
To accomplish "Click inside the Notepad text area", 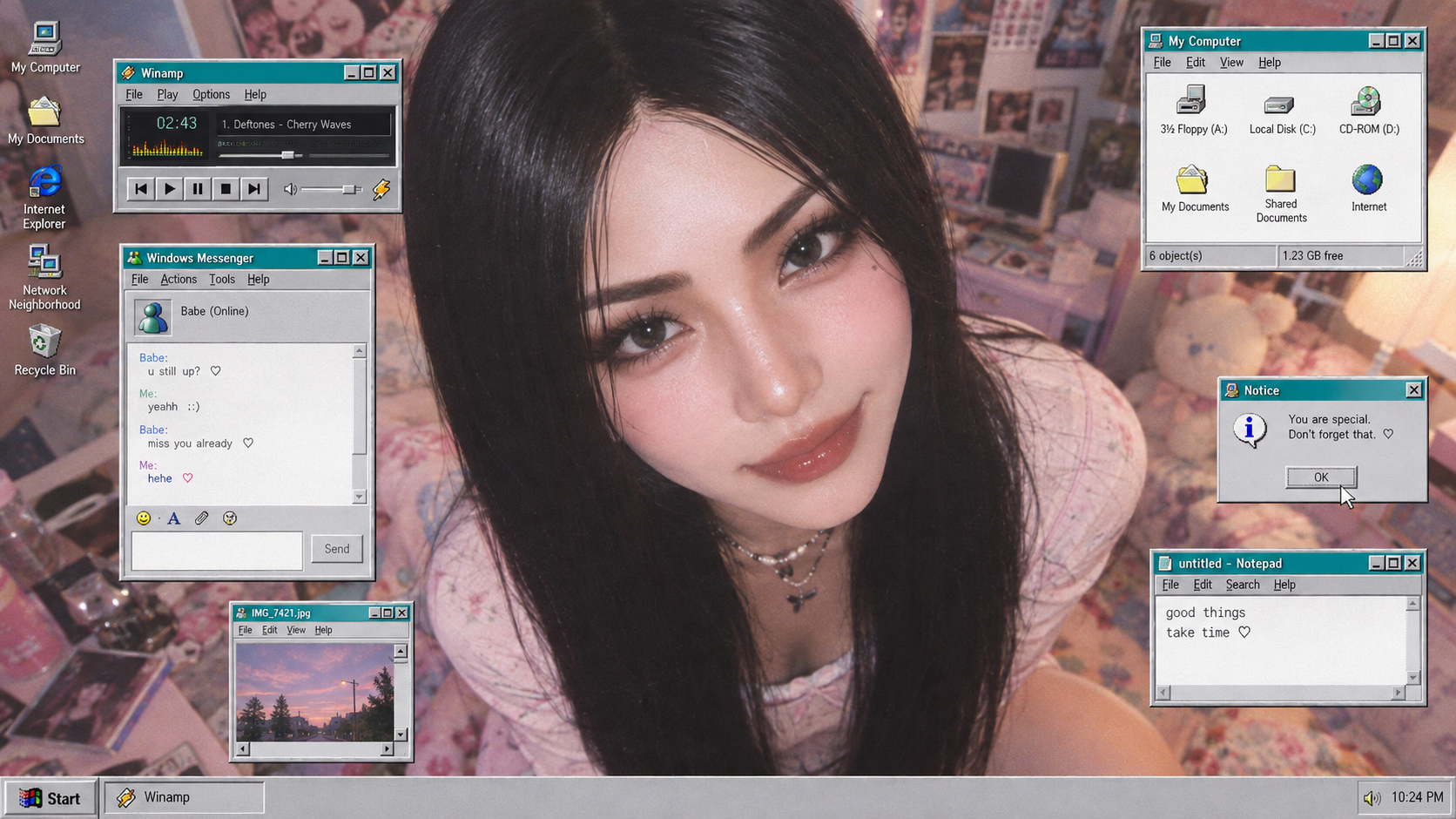I will pyautogui.click(x=1280, y=640).
